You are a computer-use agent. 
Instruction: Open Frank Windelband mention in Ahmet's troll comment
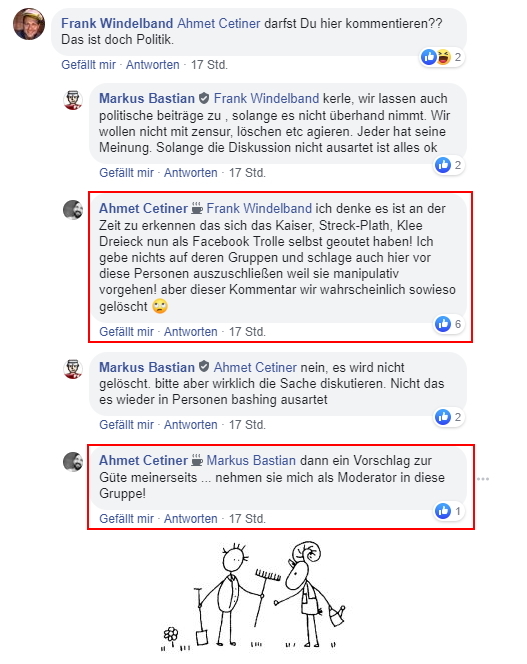coord(259,208)
